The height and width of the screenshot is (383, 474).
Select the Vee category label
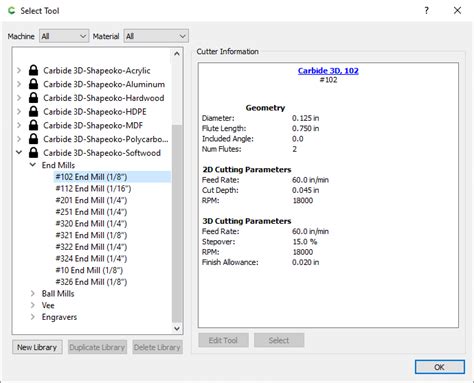[x=48, y=305]
